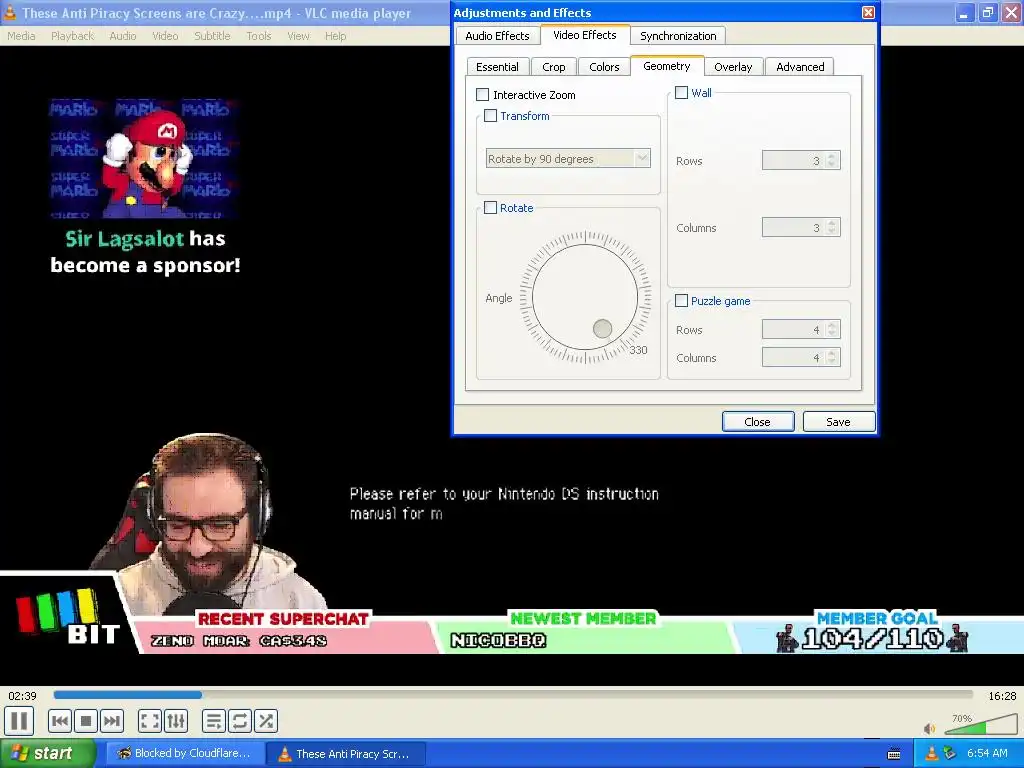The width and height of the screenshot is (1024, 768).
Task: Click the network tray icon beside VLC cone
Action: [x=950, y=754]
